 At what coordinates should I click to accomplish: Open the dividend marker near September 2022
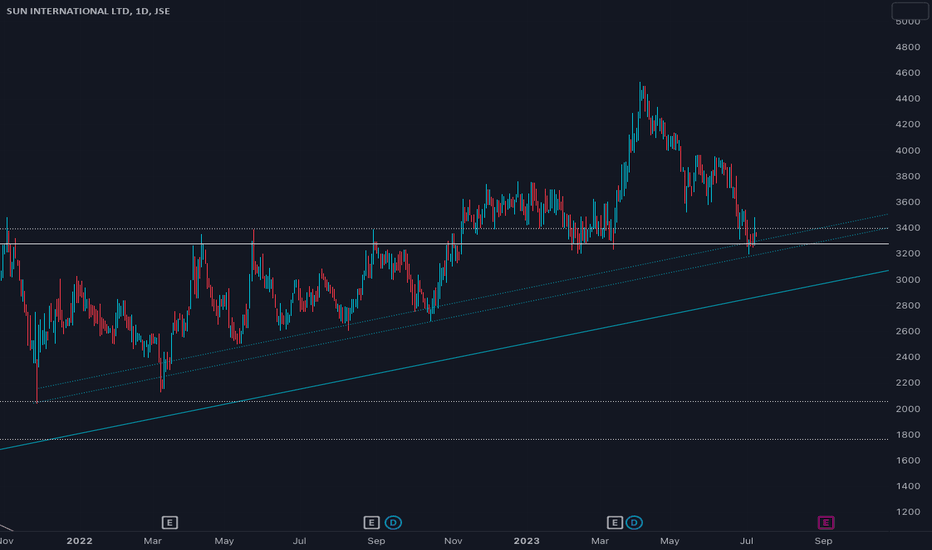(x=393, y=523)
